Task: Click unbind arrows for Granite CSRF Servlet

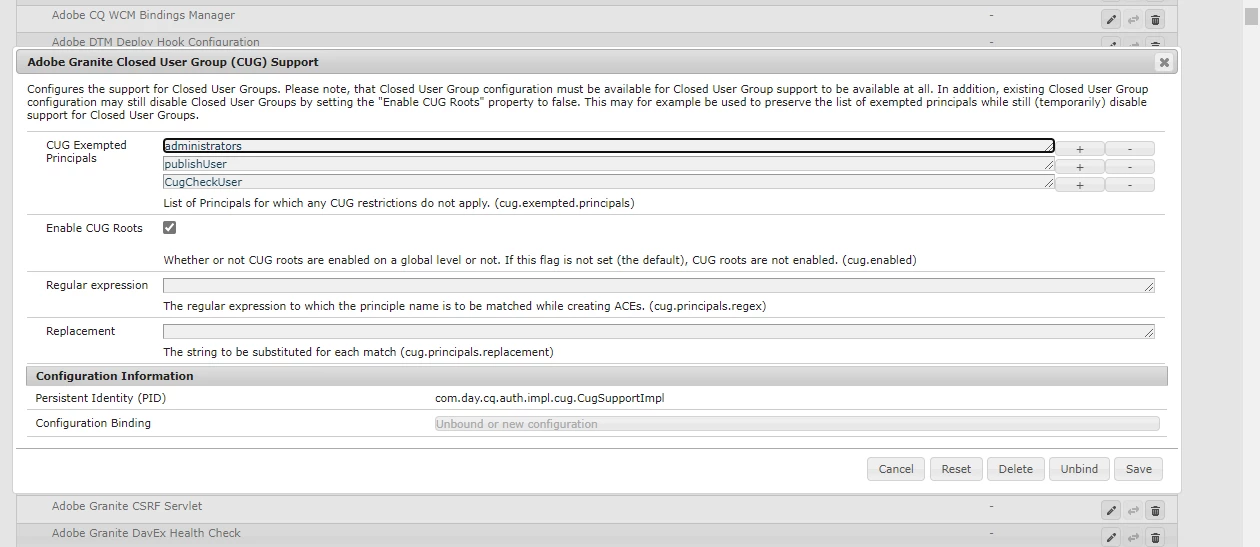Action: [x=1133, y=510]
